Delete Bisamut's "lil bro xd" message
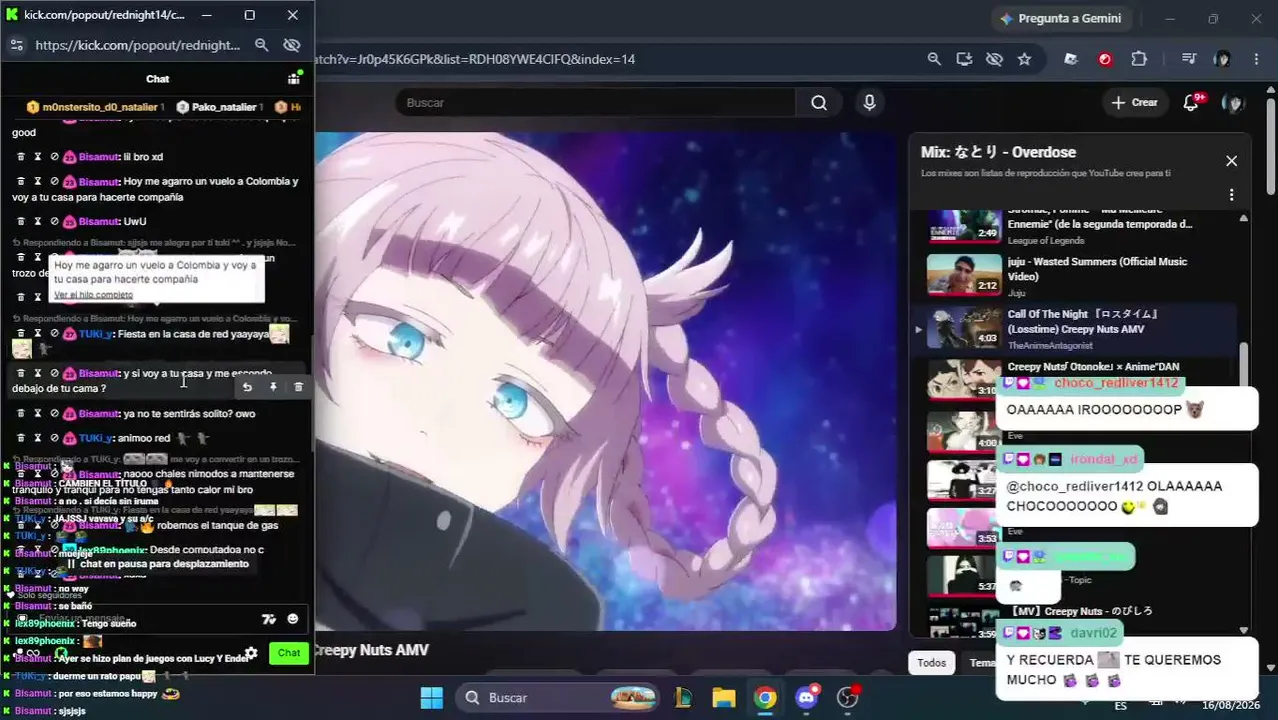Image resolution: width=1278 pixels, height=720 pixels. tap(20, 157)
